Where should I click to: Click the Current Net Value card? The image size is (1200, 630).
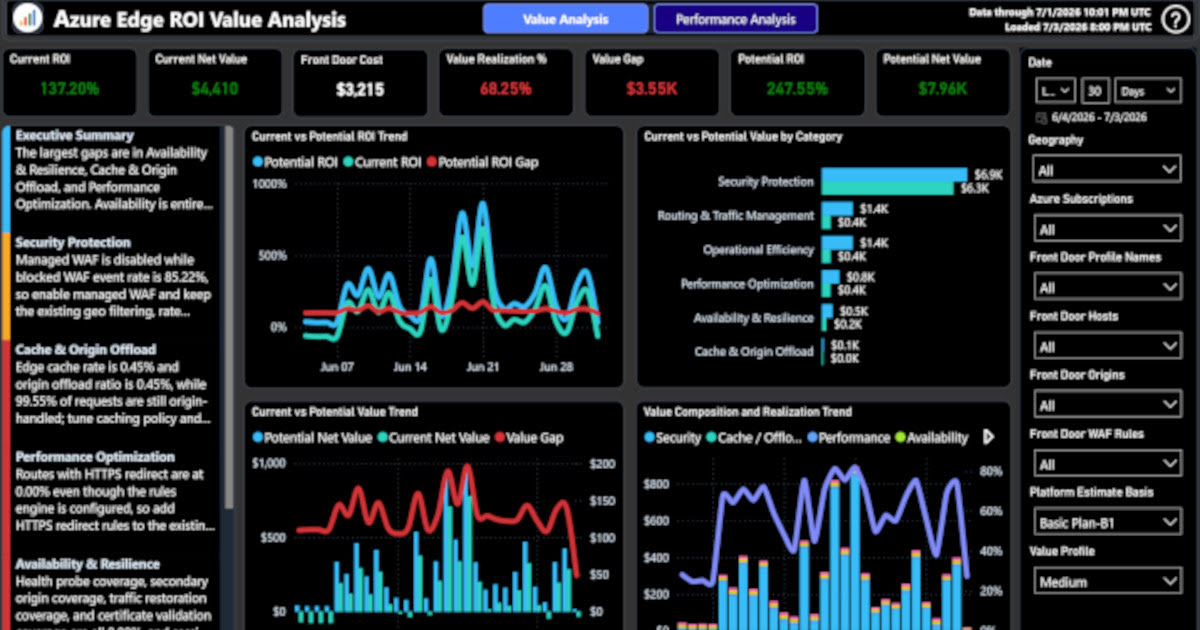(215, 82)
